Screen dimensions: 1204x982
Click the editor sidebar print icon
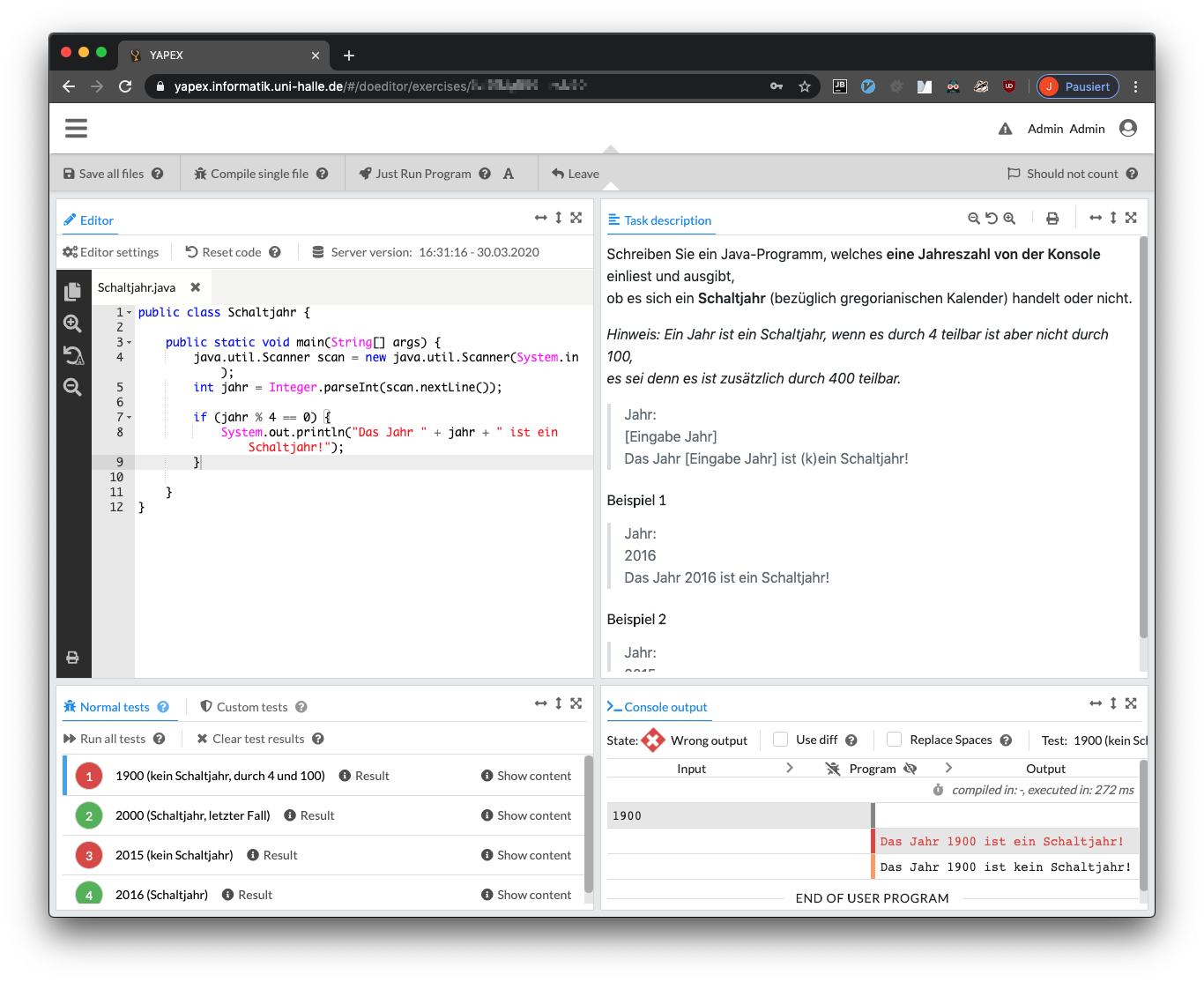pos(73,658)
